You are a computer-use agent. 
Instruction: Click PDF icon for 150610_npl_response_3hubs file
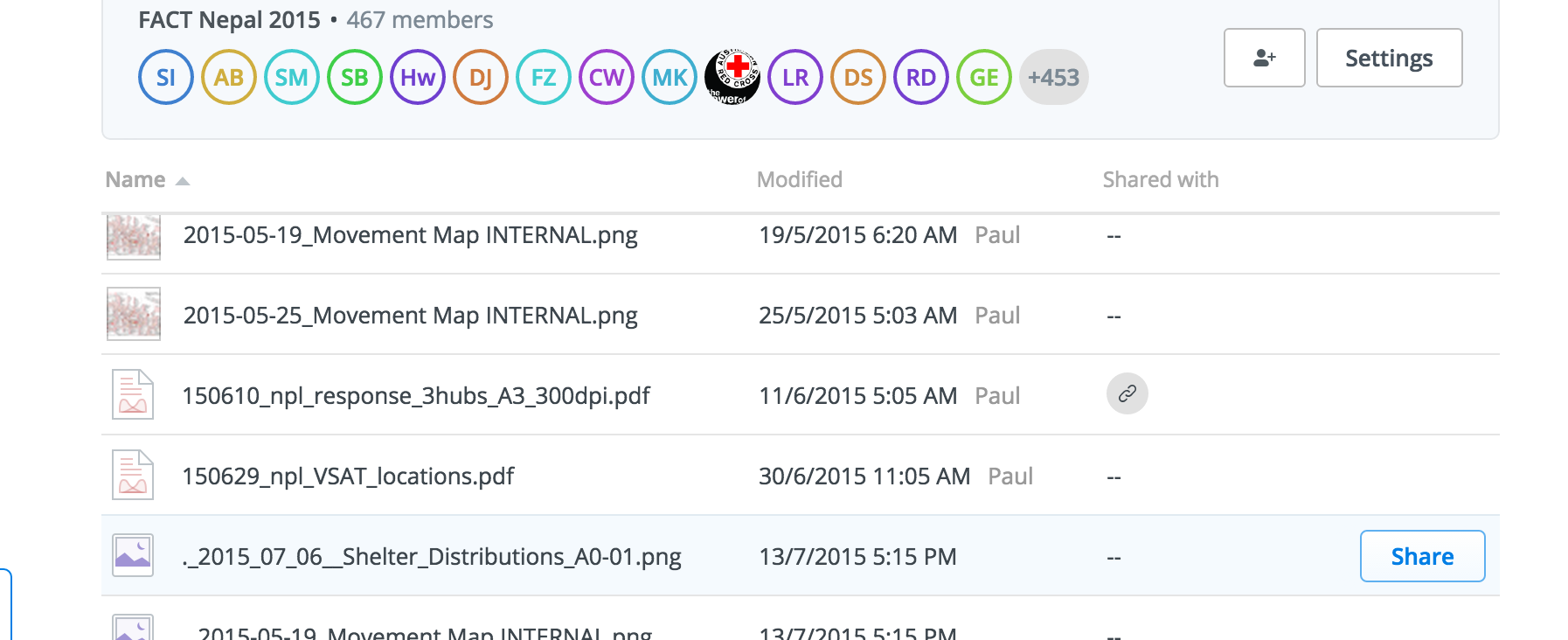tap(133, 394)
